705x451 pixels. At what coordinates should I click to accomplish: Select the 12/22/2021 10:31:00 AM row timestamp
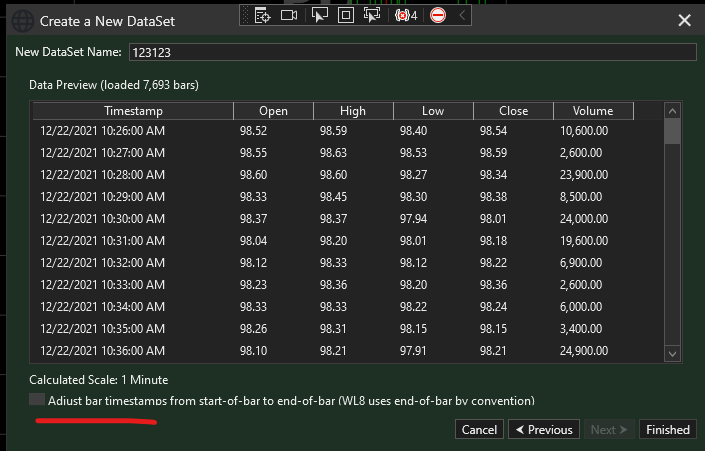point(103,241)
